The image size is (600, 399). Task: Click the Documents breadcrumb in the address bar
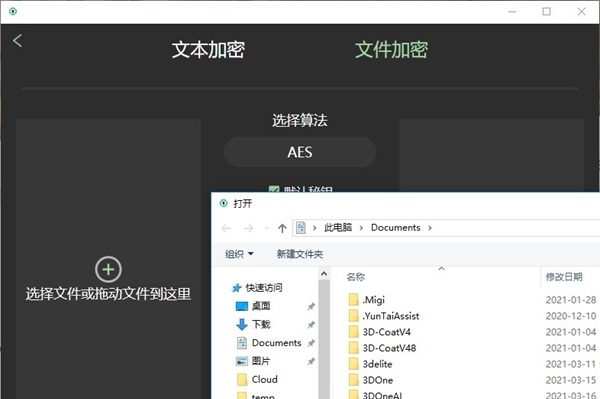[x=396, y=228]
